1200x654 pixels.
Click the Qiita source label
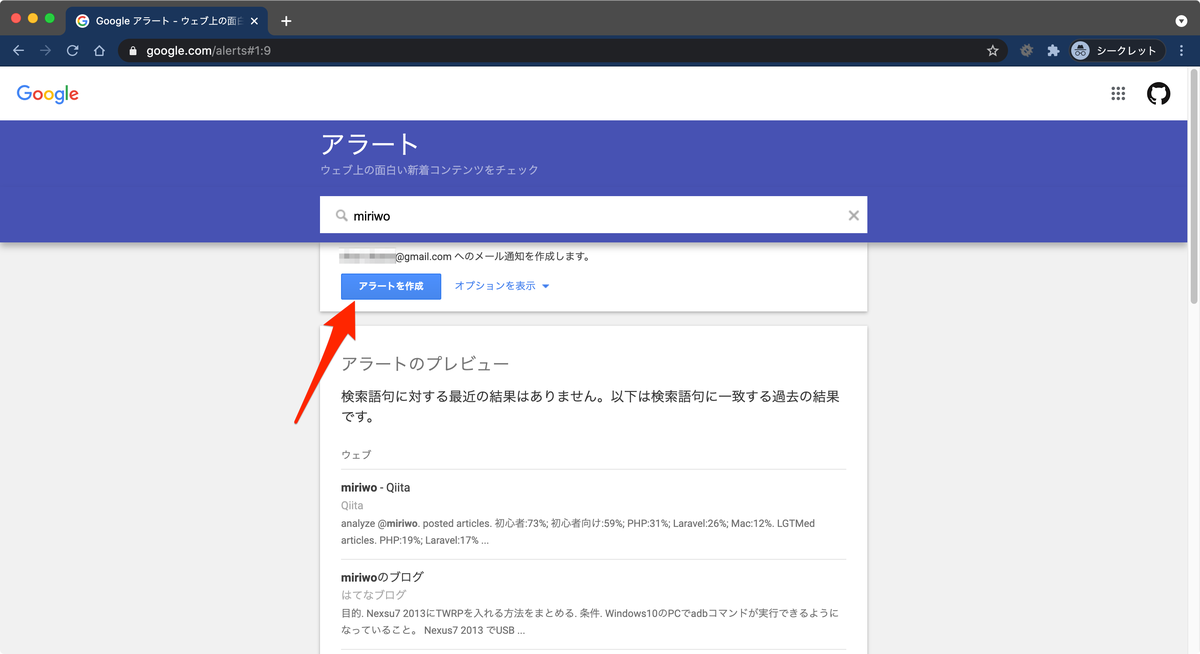pos(352,506)
